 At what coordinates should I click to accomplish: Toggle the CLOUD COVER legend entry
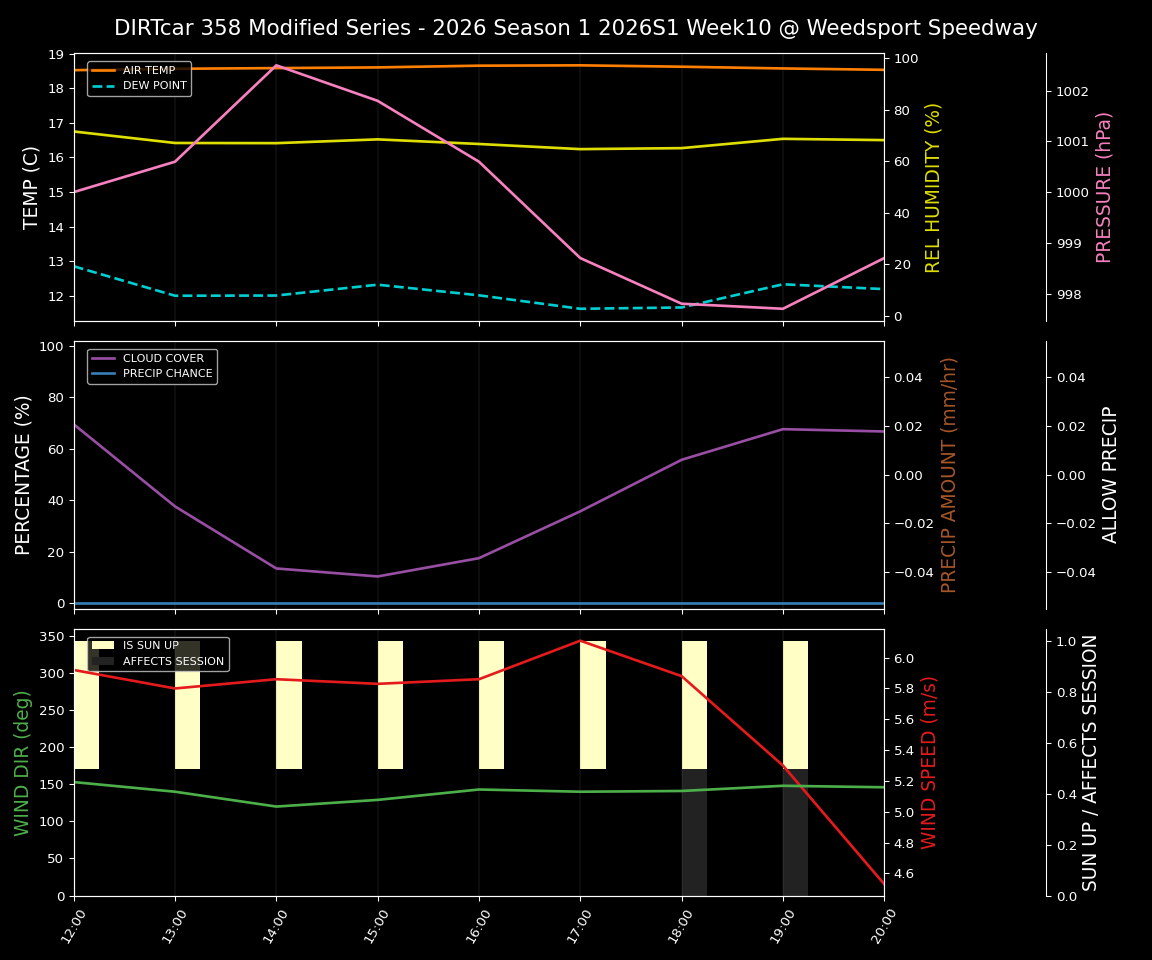161,358
